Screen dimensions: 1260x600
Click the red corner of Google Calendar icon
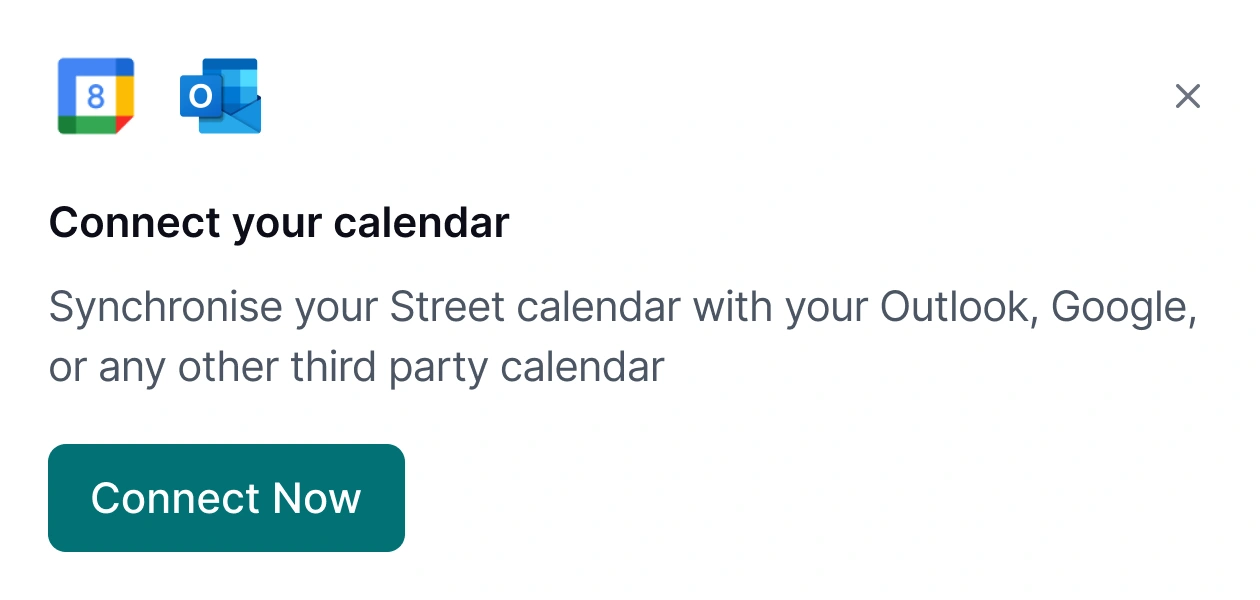click(x=124, y=124)
